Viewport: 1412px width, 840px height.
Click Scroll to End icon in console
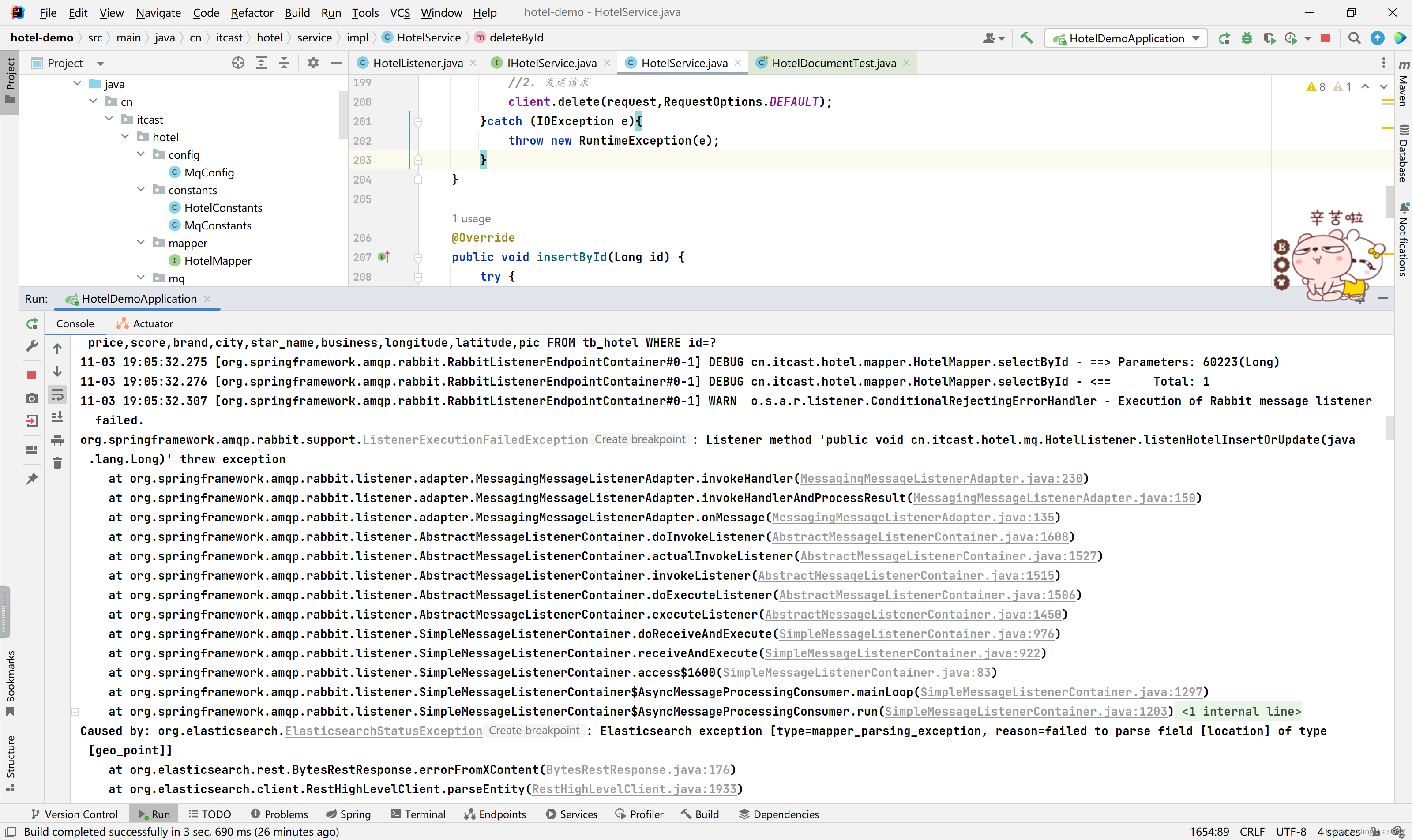(x=57, y=417)
